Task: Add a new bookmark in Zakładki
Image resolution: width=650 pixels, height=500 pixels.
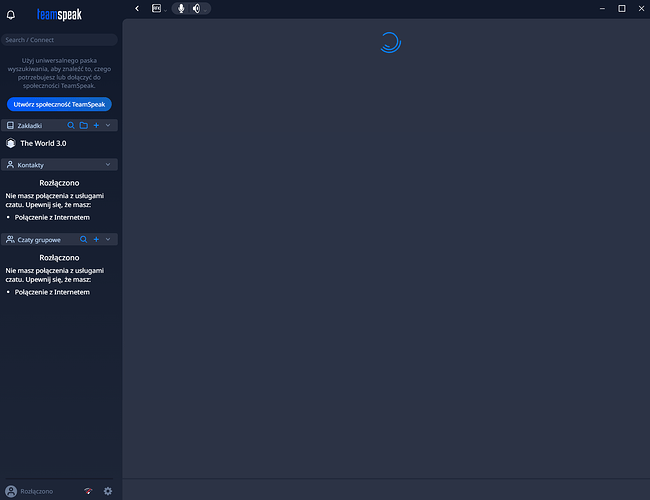Action: point(96,125)
